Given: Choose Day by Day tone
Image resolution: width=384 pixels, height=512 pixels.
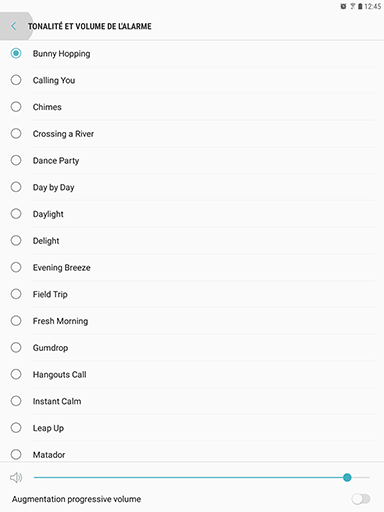Looking at the screenshot, I should point(192,187).
